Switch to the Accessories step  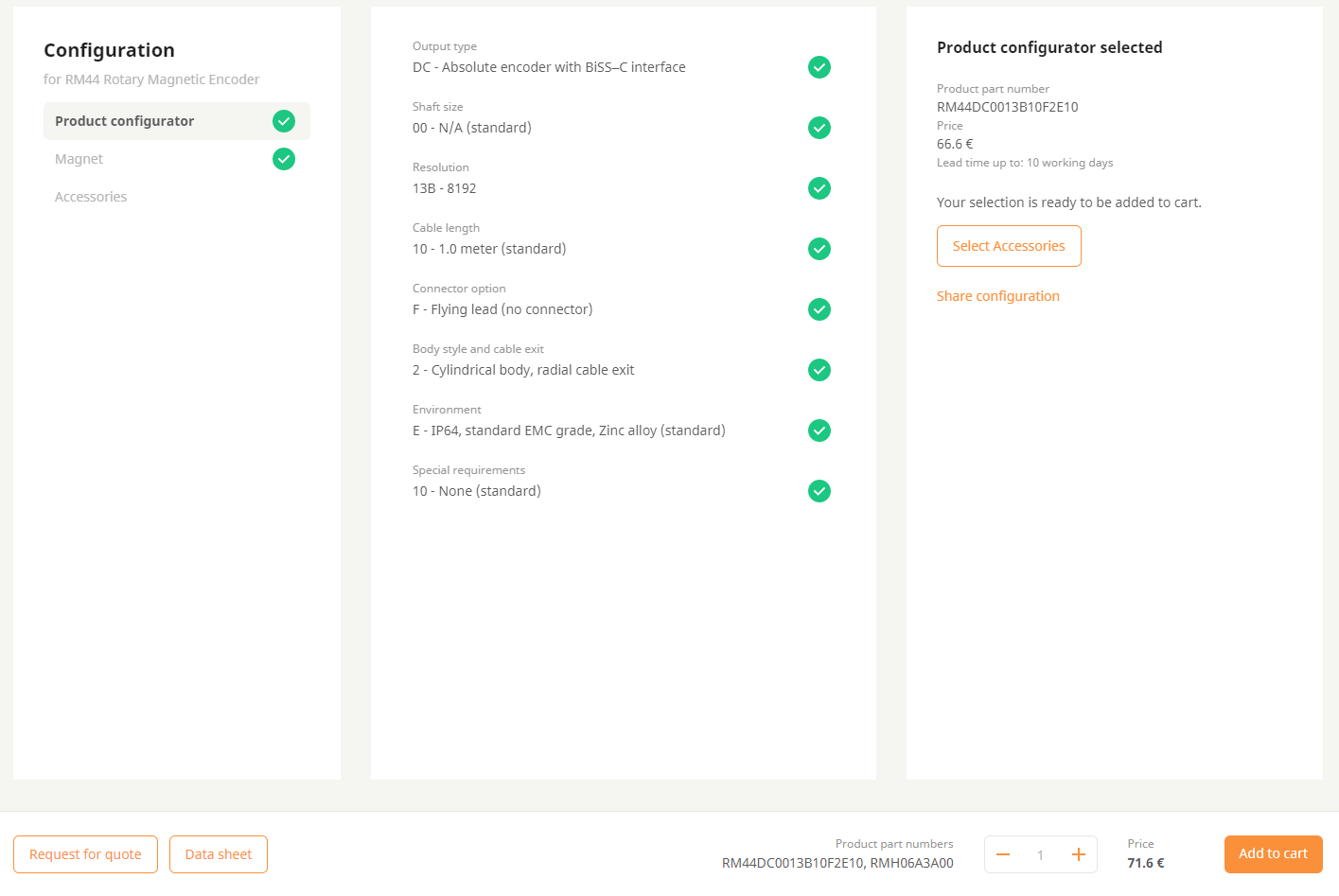[91, 197]
